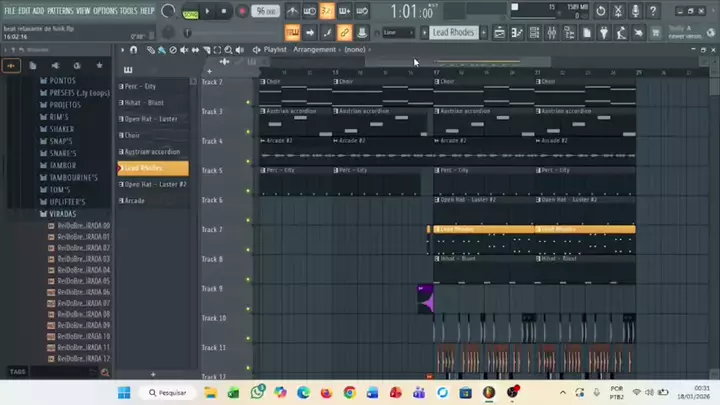Click the tempo field showing 96
Viewport: 720px width, 405px height.
click(265, 11)
